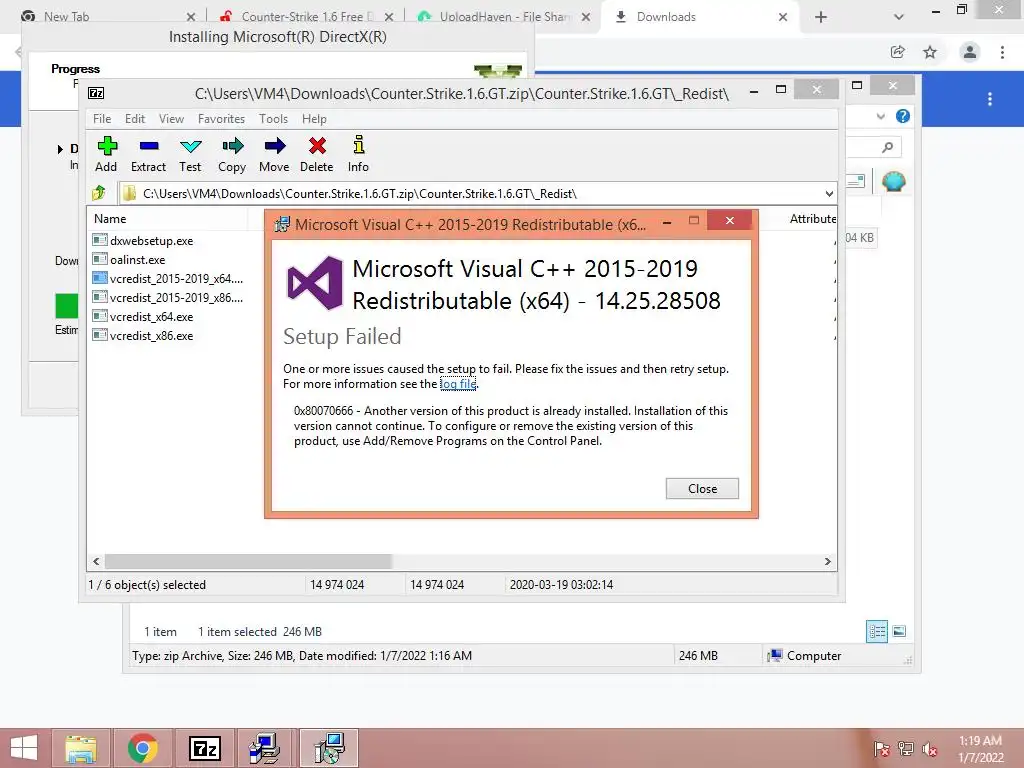Open the Edit menu in 7-Zip
1024x768 pixels.
[x=135, y=119]
